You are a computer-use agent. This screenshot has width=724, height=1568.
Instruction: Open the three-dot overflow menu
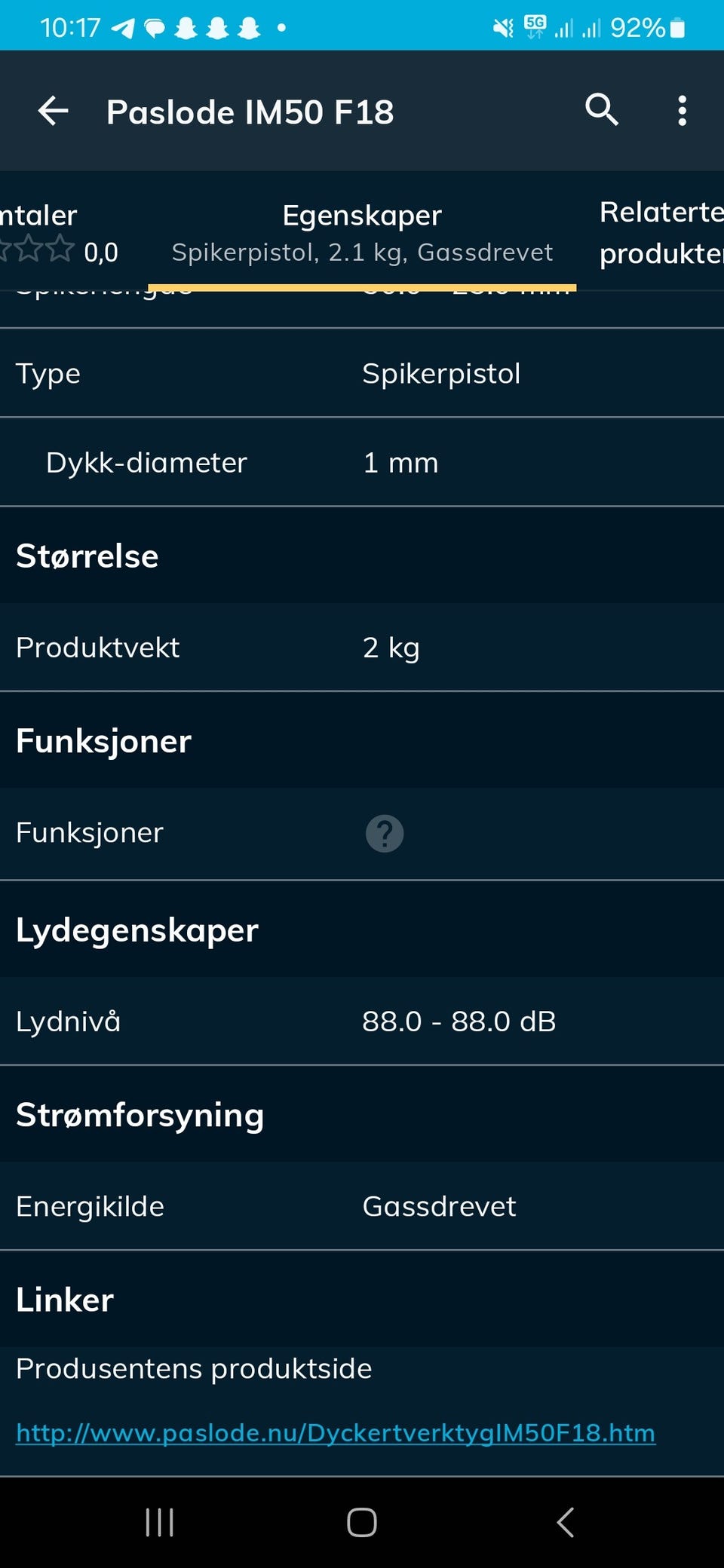click(x=682, y=111)
